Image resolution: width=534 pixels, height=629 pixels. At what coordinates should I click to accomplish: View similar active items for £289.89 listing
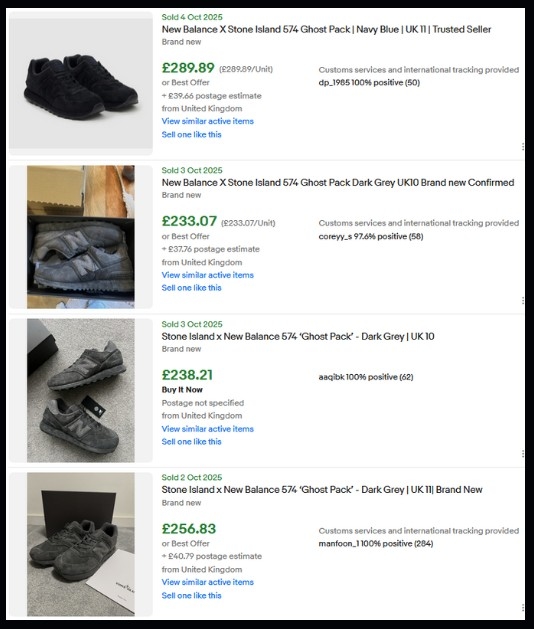click(x=207, y=121)
